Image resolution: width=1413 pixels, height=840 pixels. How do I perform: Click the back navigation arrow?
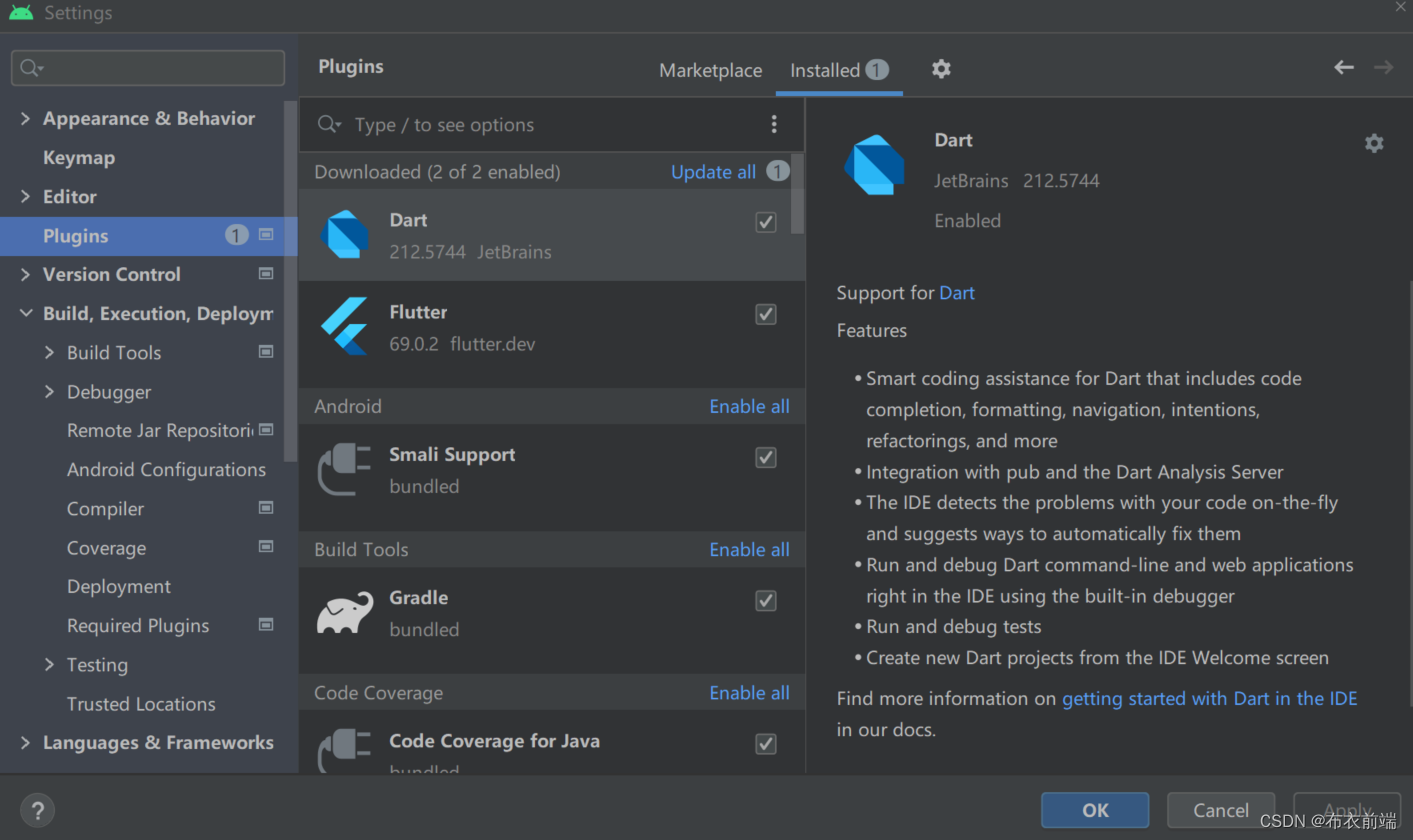tap(1344, 67)
